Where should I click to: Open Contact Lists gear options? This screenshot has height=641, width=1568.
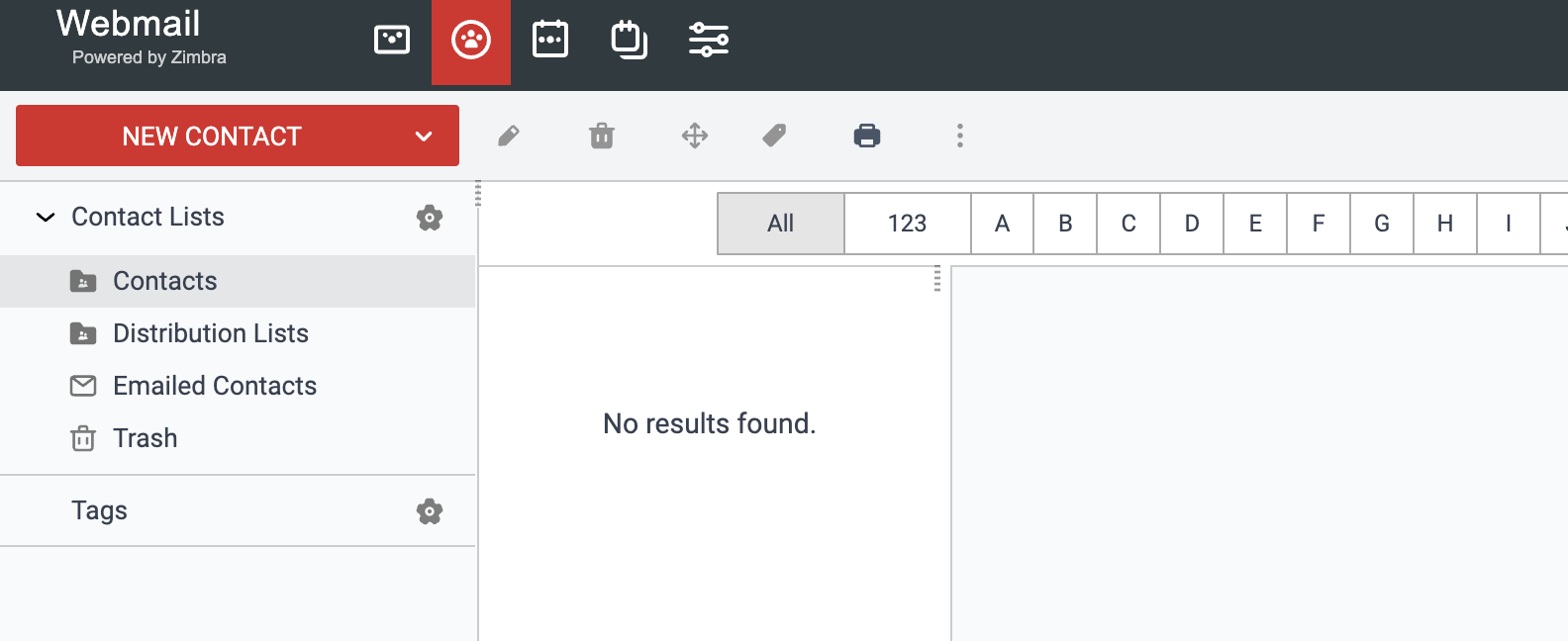pyautogui.click(x=430, y=218)
